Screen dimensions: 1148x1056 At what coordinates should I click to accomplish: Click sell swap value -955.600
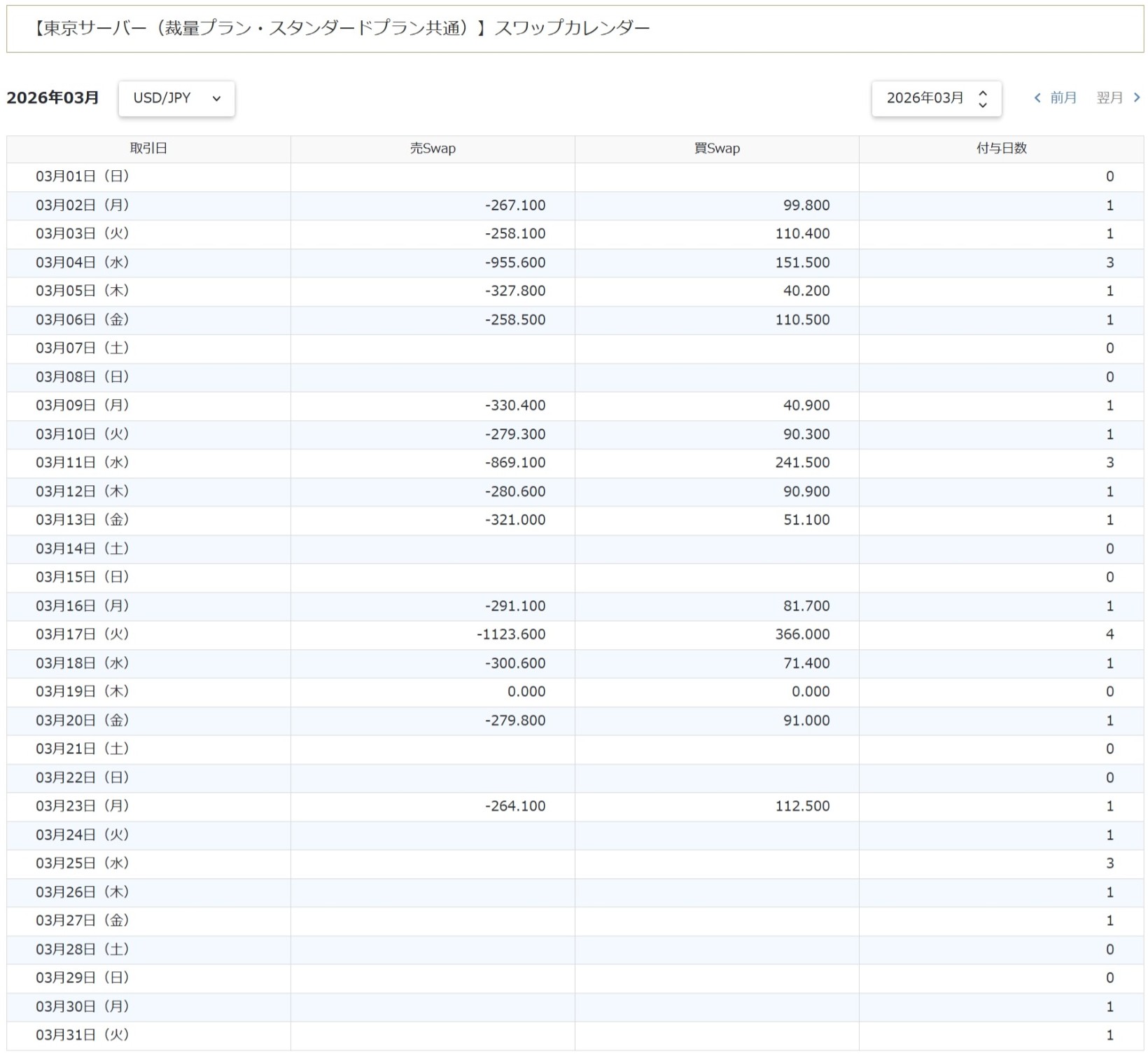(515, 263)
